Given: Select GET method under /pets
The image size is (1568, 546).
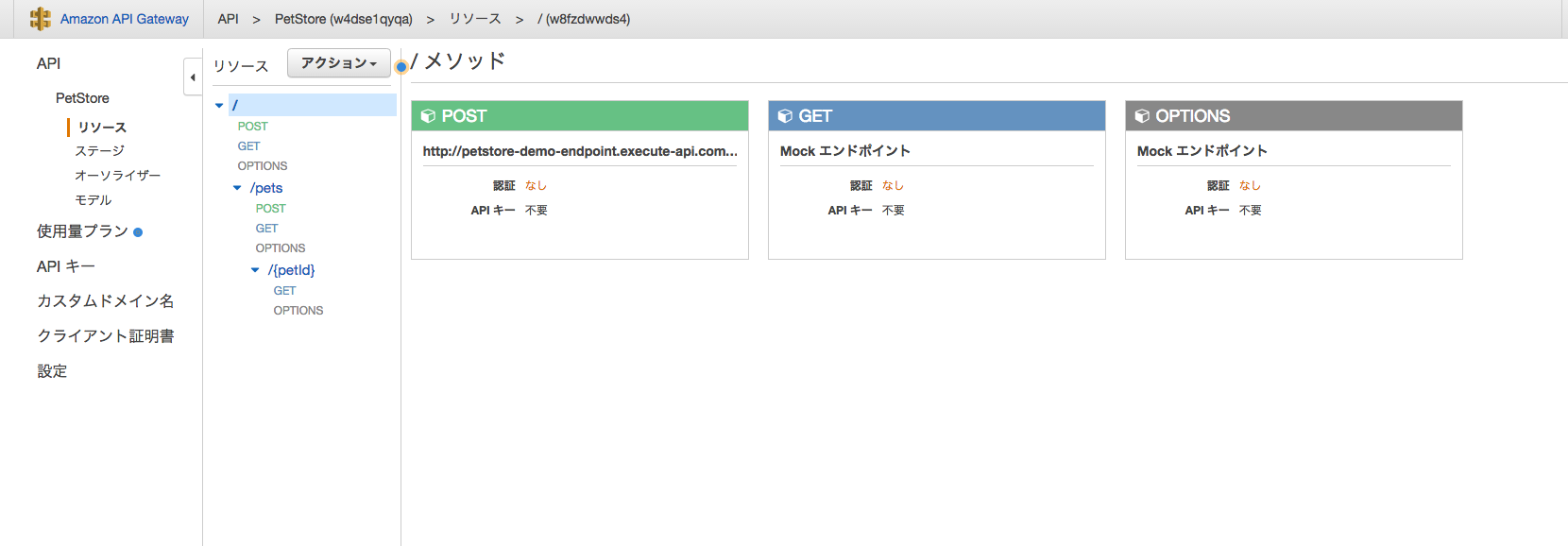Looking at the screenshot, I should [x=266, y=229].
